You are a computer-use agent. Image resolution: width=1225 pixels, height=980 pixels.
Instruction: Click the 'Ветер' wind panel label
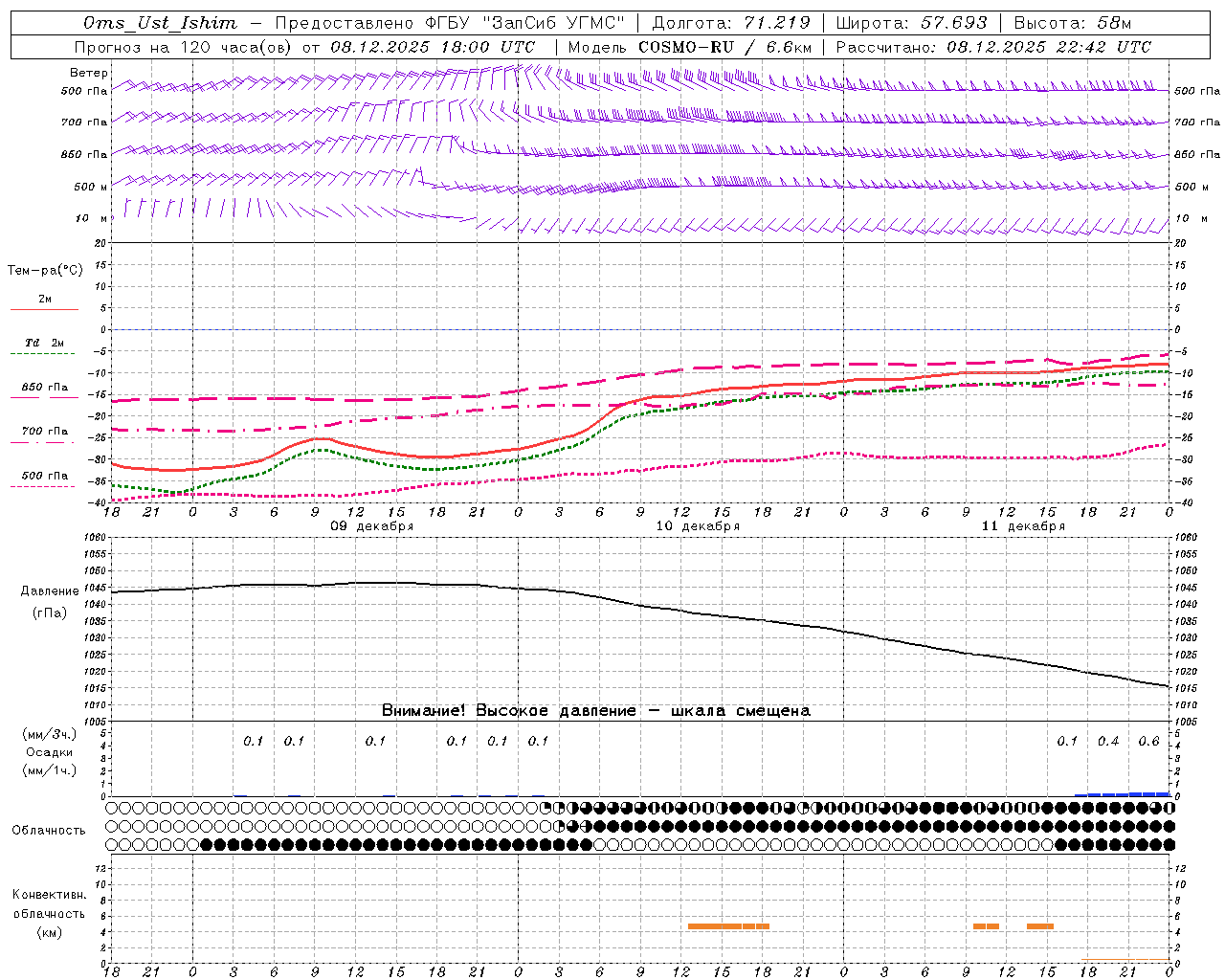click(x=88, y=73)
